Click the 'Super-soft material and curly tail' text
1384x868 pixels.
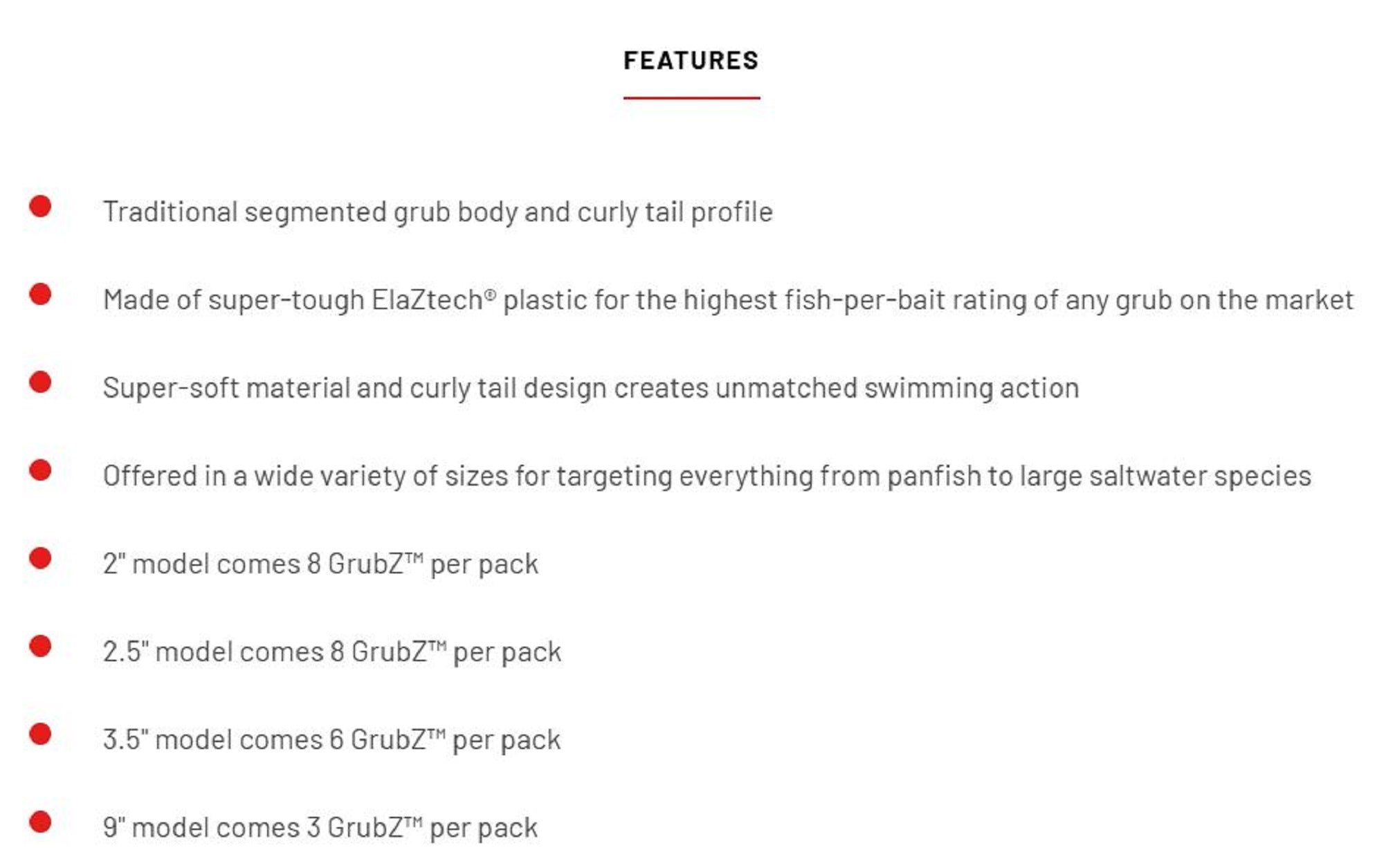pos(590,388)
